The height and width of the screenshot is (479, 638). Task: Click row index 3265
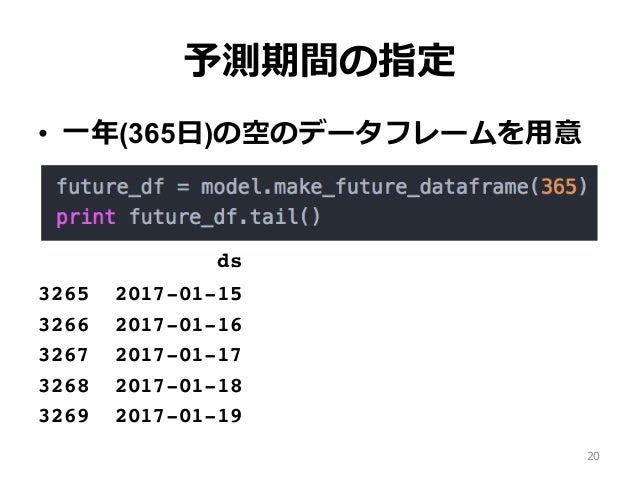(64, 294)
